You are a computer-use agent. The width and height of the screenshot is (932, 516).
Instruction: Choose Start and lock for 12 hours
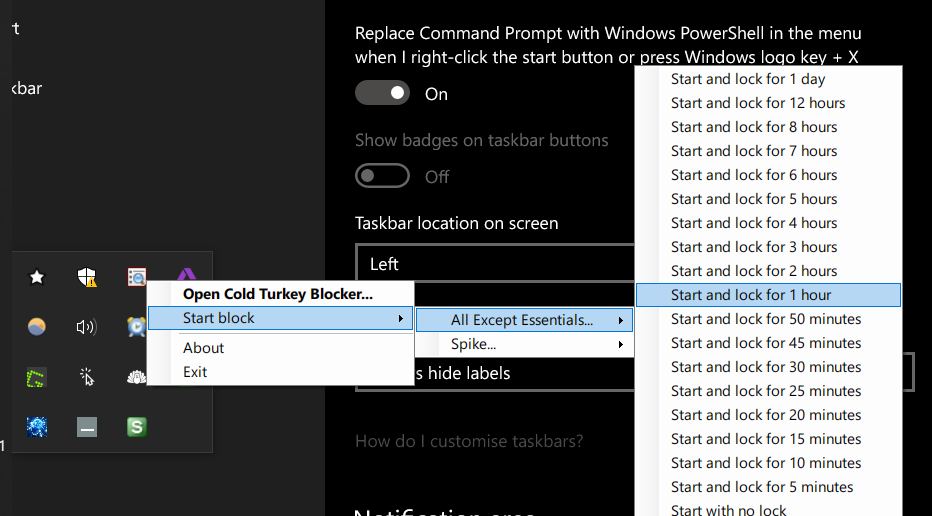769,103
